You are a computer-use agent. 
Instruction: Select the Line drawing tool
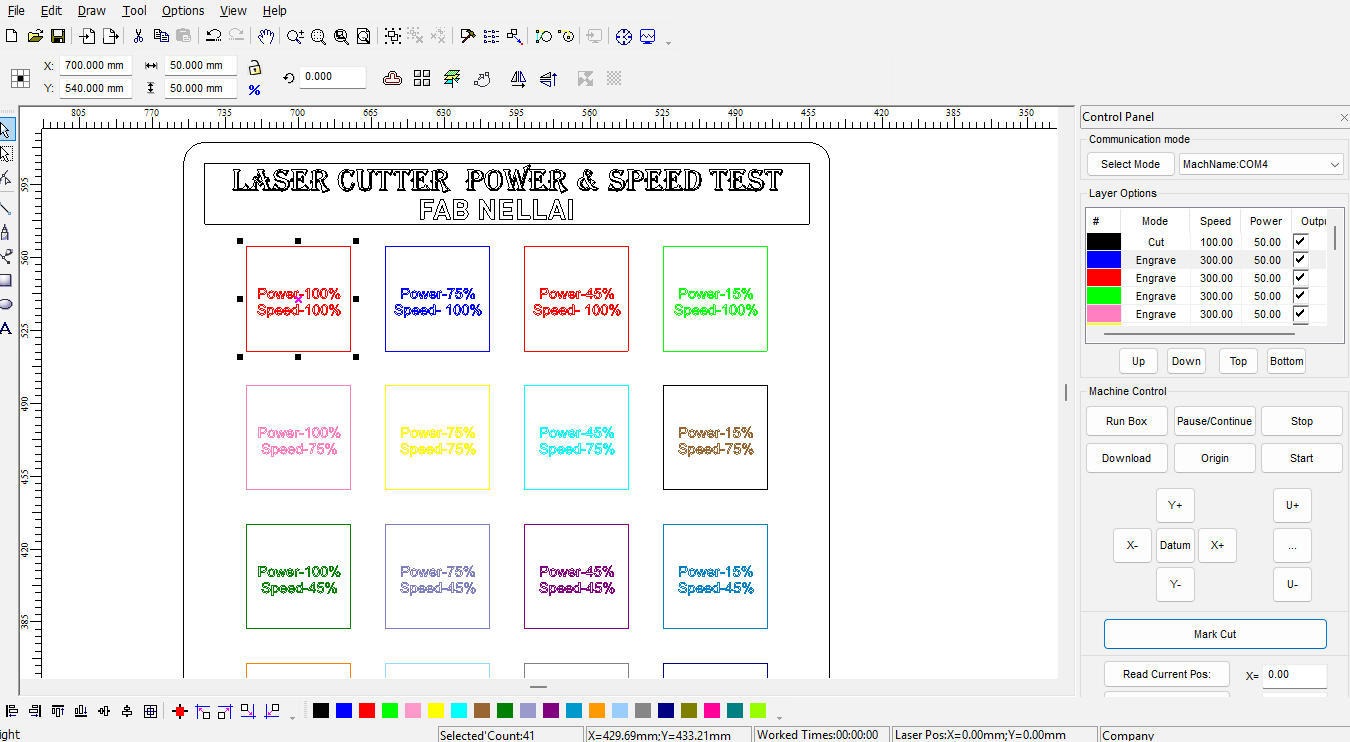(x=6, y=207)
